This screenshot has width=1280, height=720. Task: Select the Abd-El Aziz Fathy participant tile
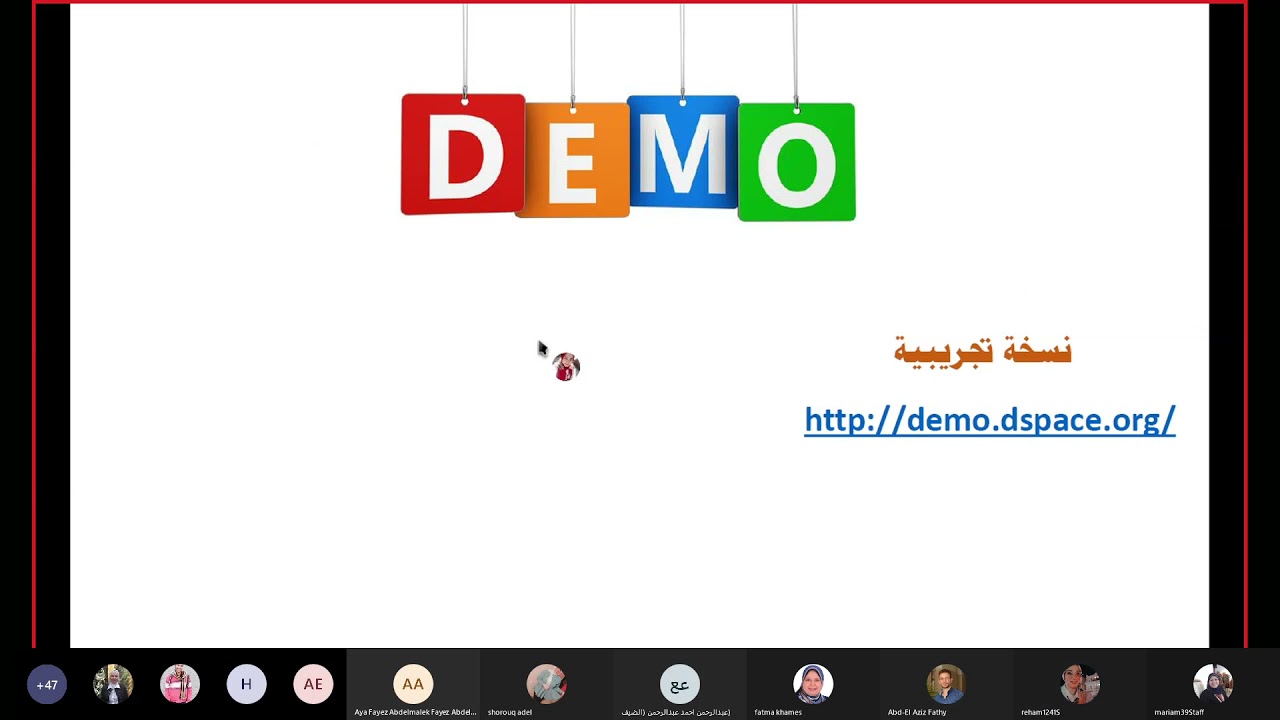945,685
